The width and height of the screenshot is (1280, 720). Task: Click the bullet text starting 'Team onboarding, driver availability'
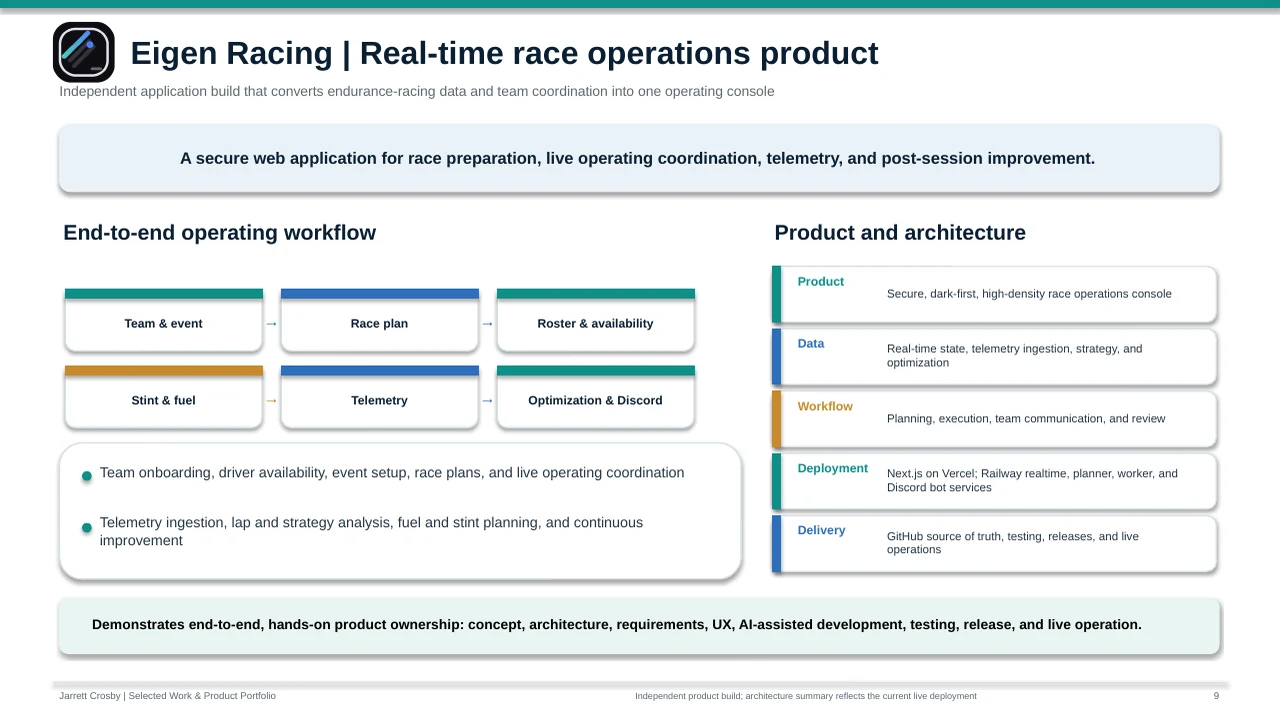click(x=392, y=473)
